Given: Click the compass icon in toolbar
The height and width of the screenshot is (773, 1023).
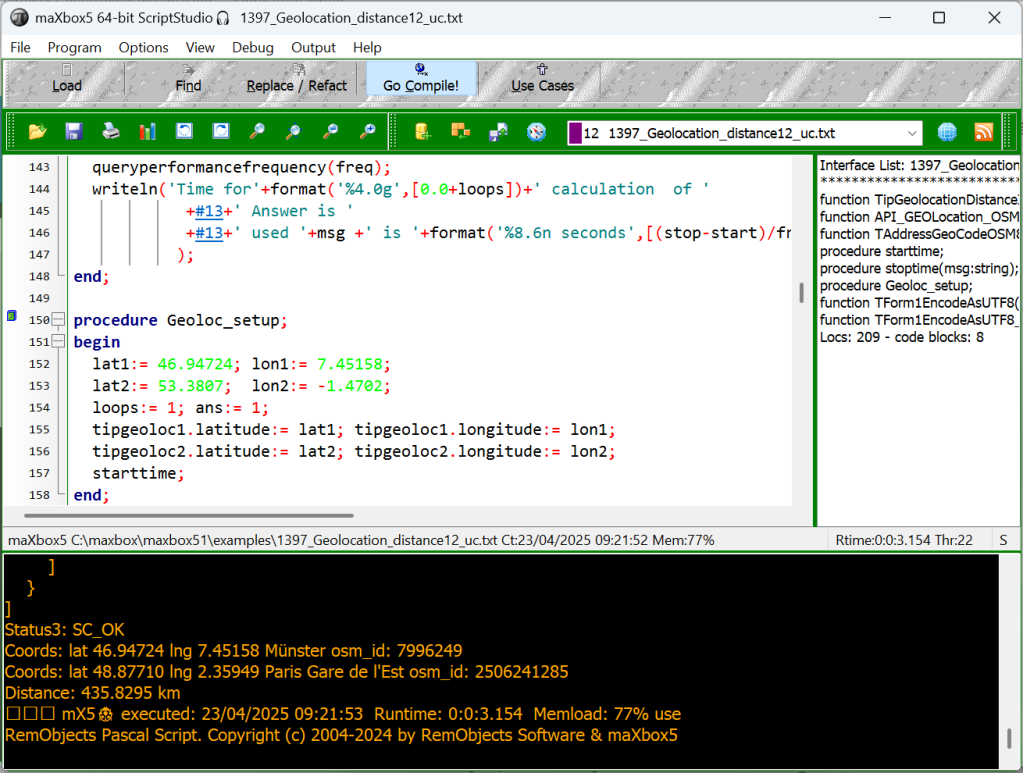Looking at the screenshot, I should (536, 132).
